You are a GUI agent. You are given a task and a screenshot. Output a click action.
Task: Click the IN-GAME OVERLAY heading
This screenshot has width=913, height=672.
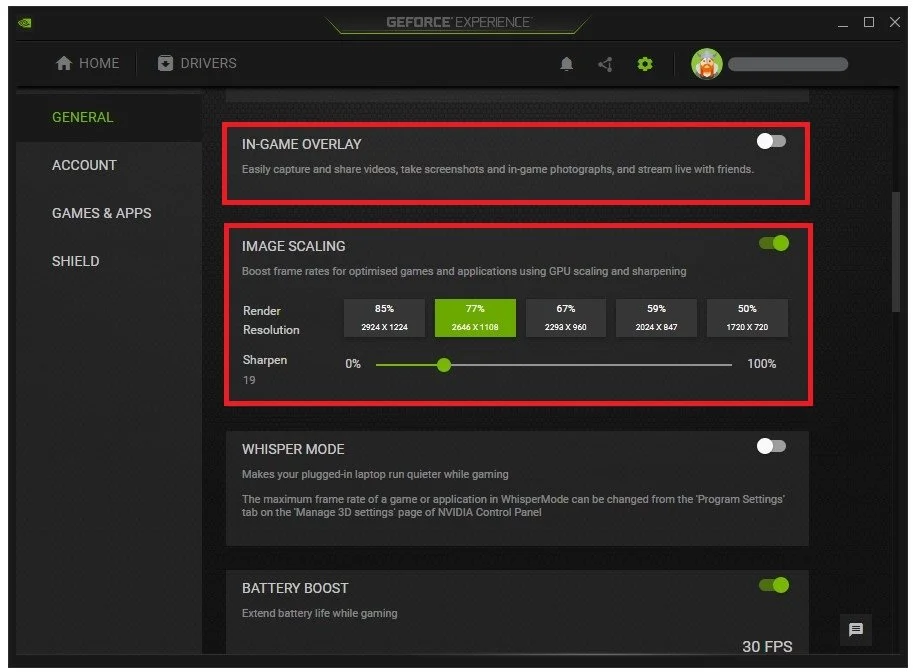302,144
